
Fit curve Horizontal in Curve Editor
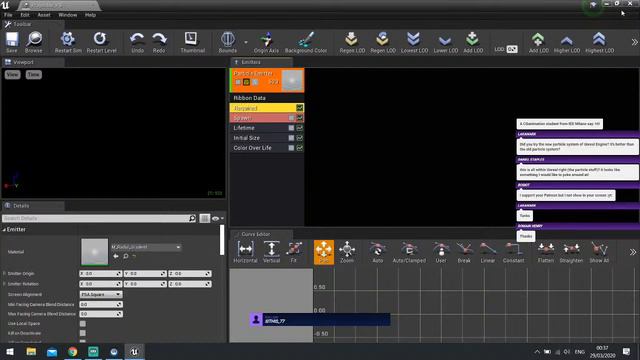(245, 252)
